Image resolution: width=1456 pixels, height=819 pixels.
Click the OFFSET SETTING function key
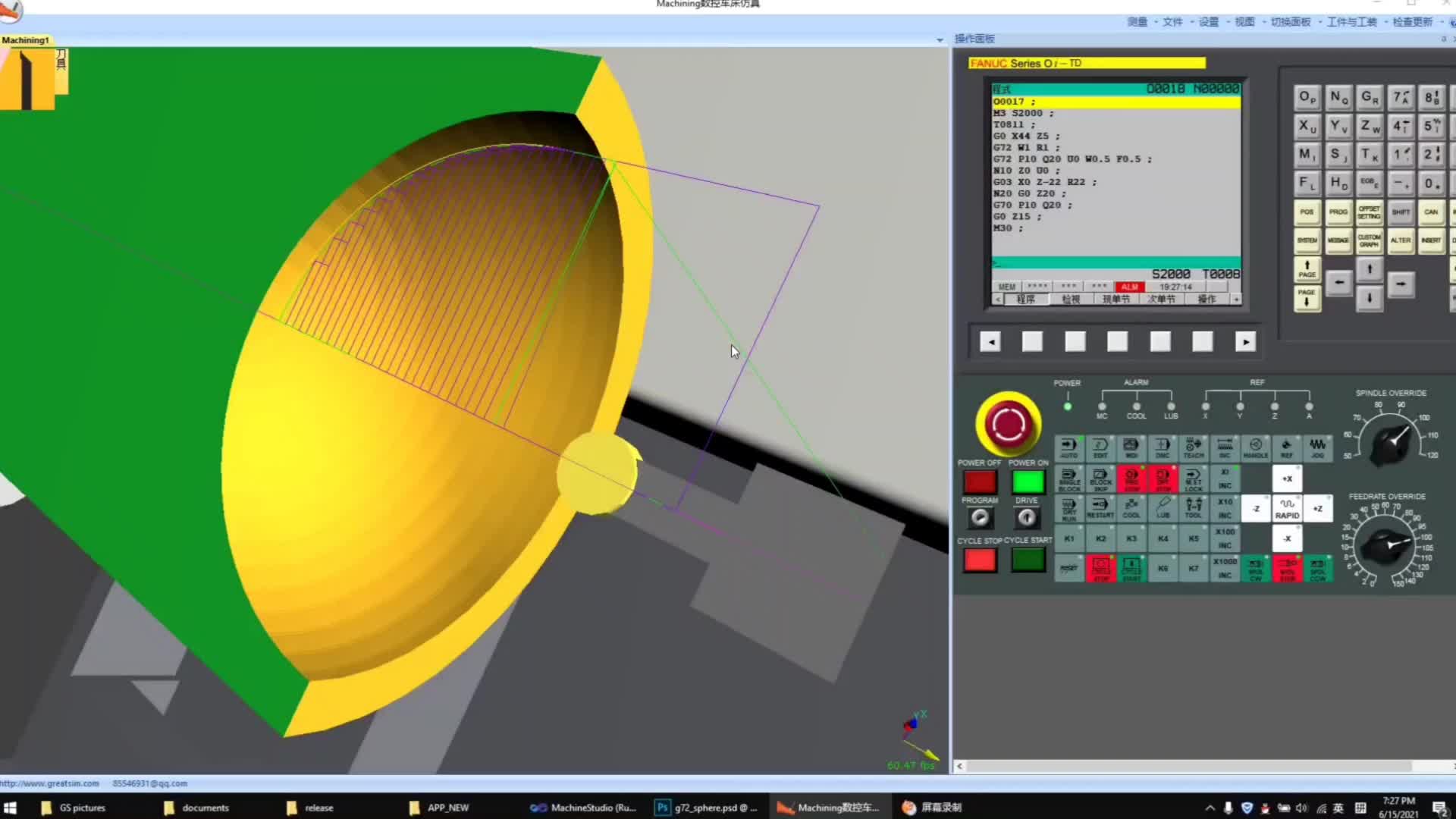(x=1369, y=212)
